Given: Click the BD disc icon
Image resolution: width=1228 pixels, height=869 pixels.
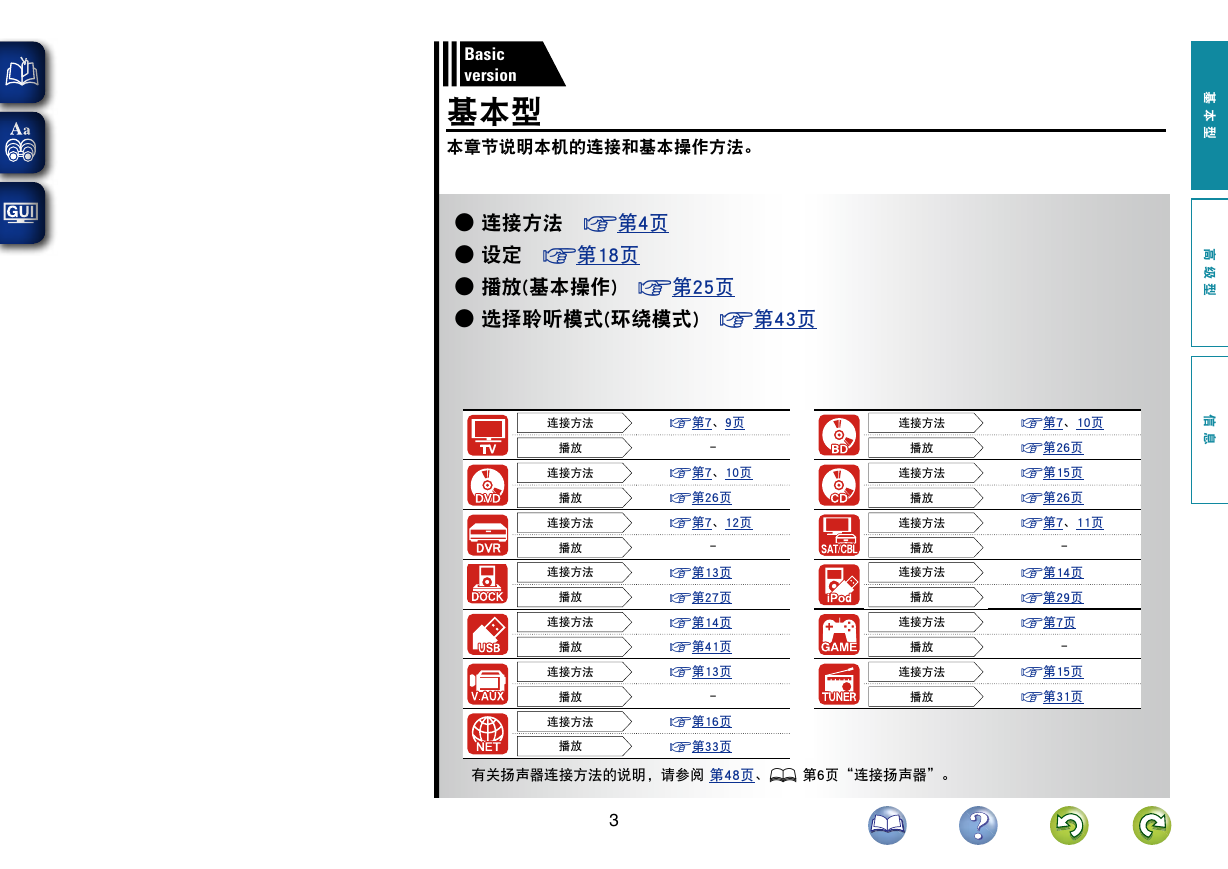Looking at the screenshot, I should click(839, 435).
